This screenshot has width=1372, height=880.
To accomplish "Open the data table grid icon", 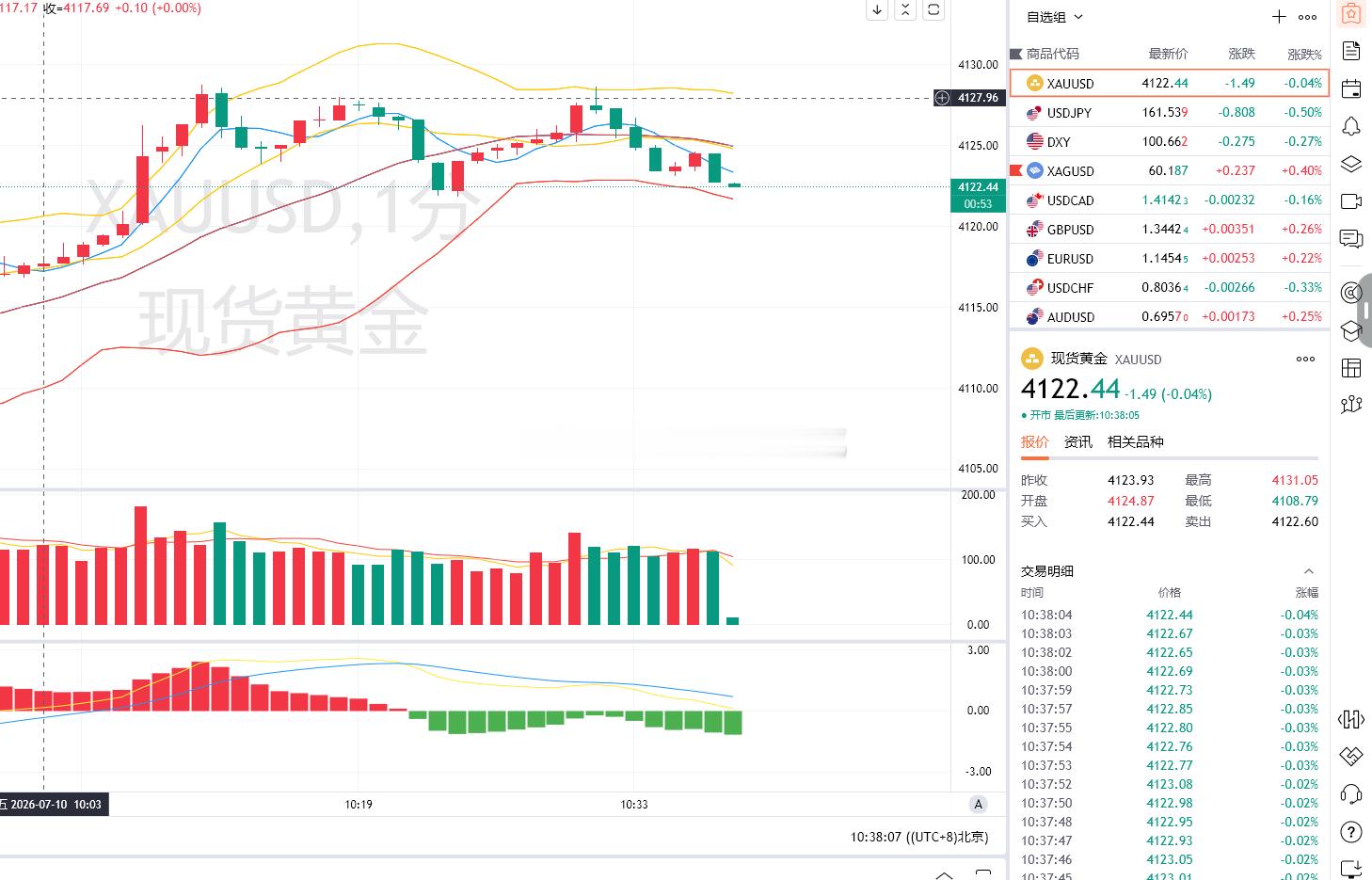I will tap(1351, 368).
